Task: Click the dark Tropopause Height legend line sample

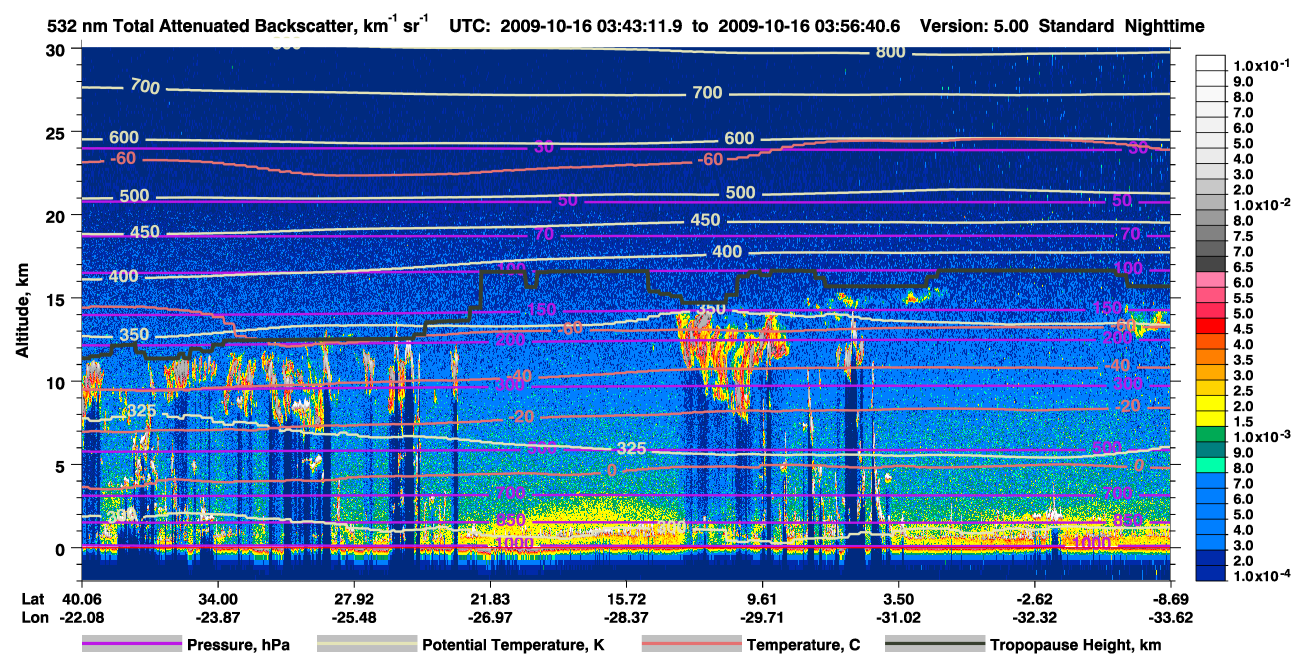Action: coord(934,644)
